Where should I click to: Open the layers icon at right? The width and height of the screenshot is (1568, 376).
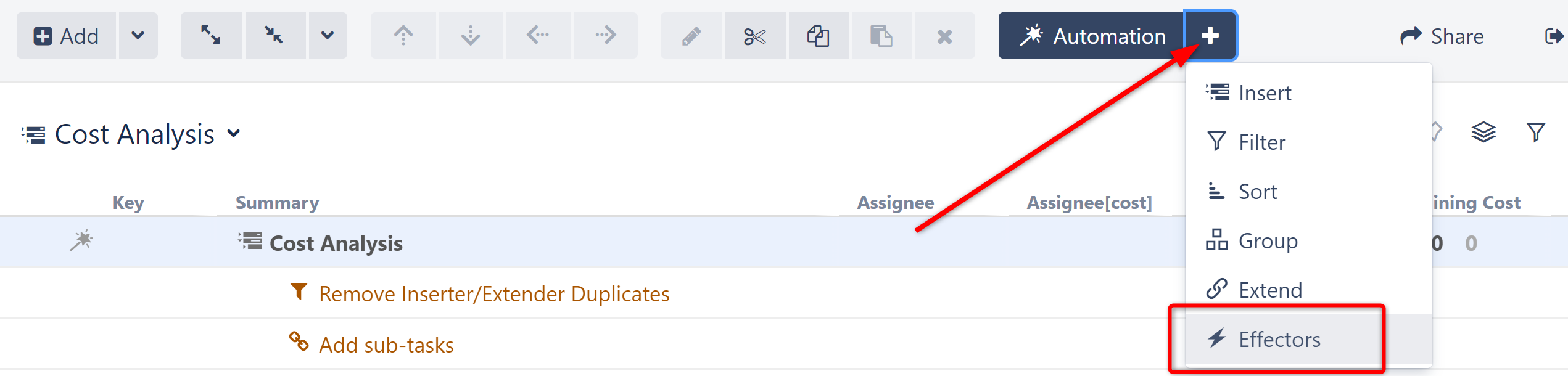coord(1483,132)
